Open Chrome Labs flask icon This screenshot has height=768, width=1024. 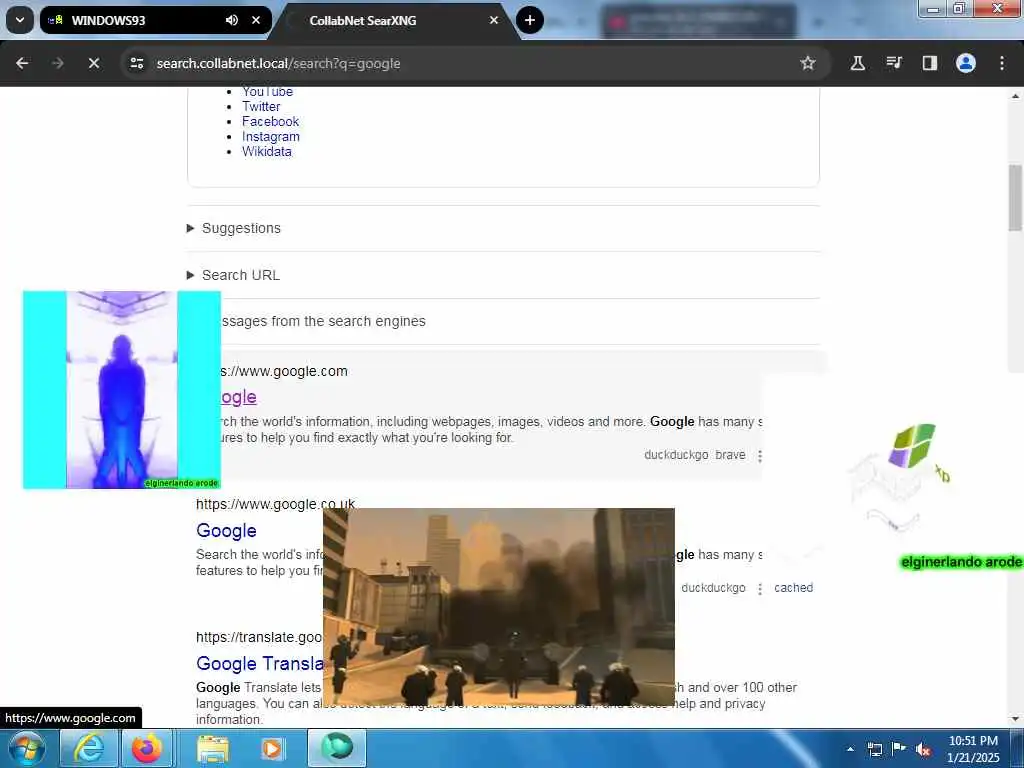857,63
